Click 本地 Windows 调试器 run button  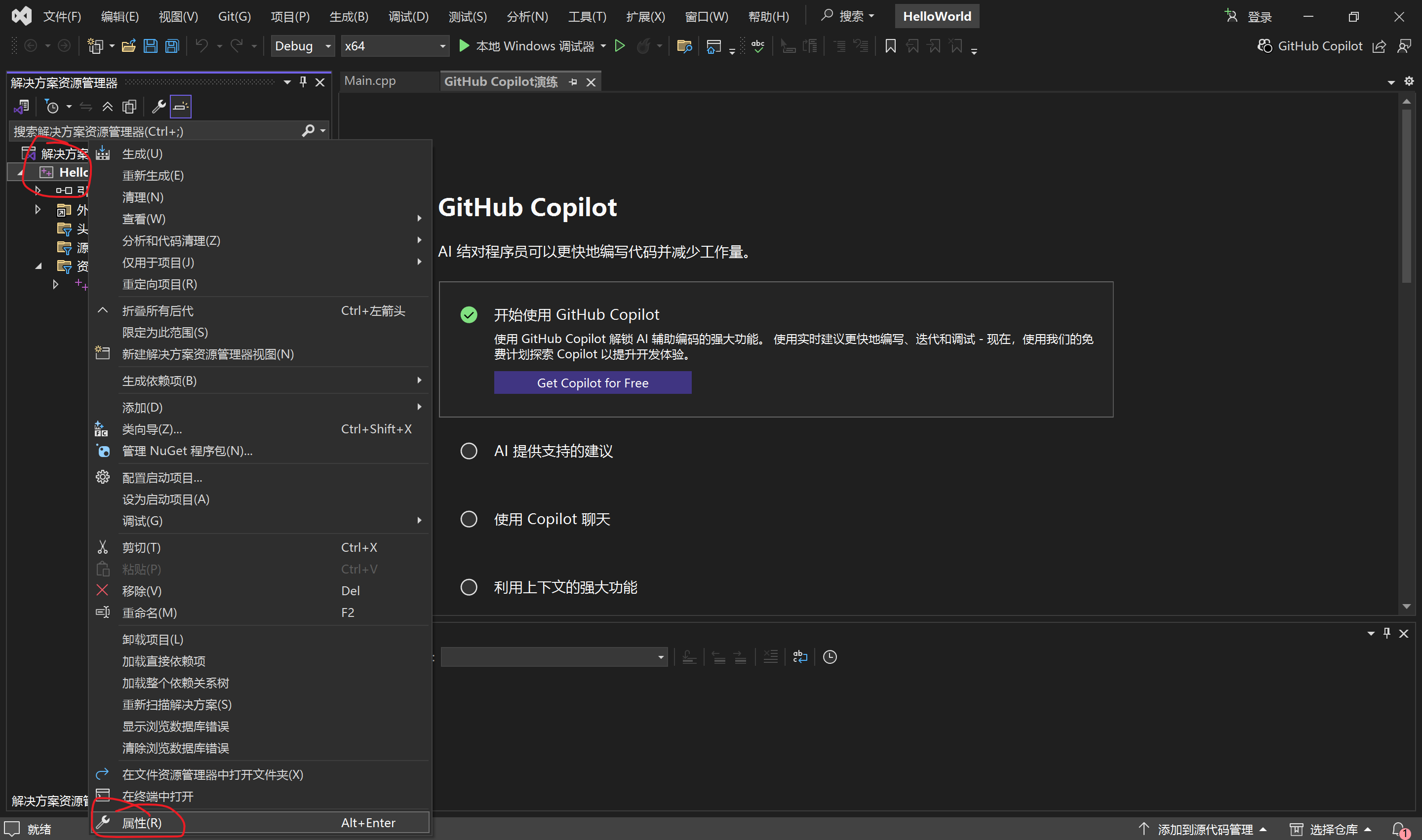528,46
